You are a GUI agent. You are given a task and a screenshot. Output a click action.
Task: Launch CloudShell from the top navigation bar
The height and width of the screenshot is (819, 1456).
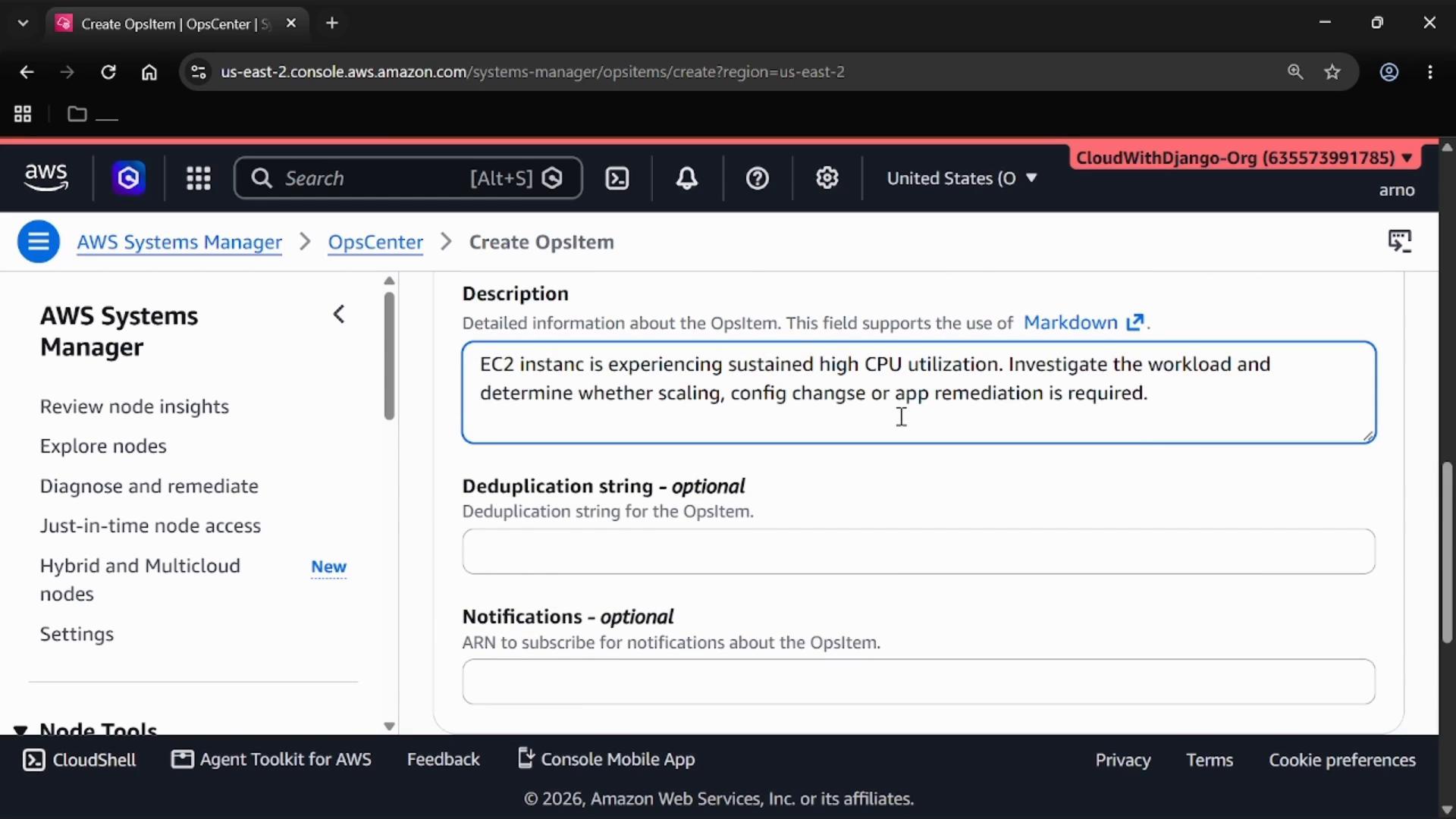(x=617, y=178)
